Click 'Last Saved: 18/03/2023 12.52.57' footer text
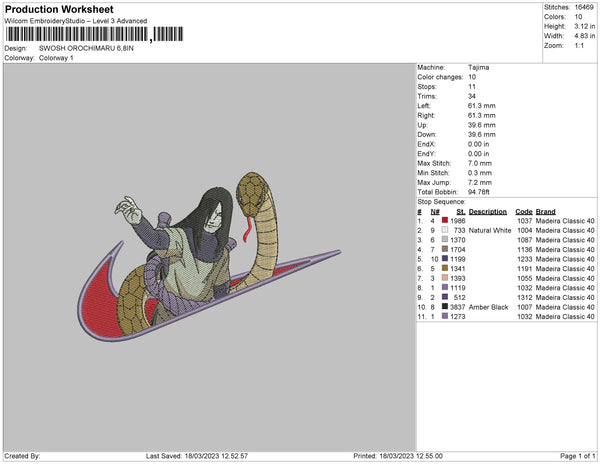Viewport: 600px width, 464px height. click(x=197, y=456)
